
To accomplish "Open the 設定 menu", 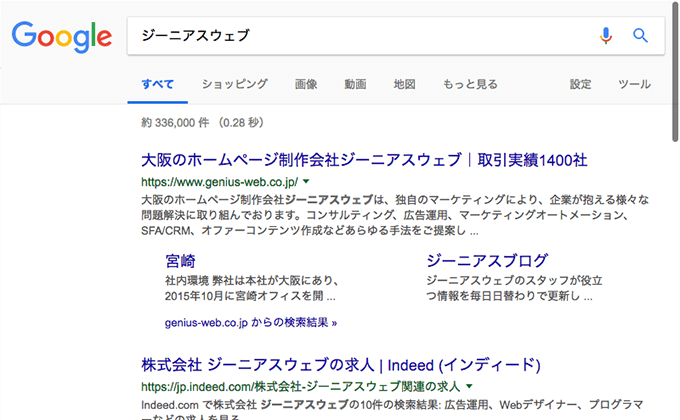I will (580, 84).
